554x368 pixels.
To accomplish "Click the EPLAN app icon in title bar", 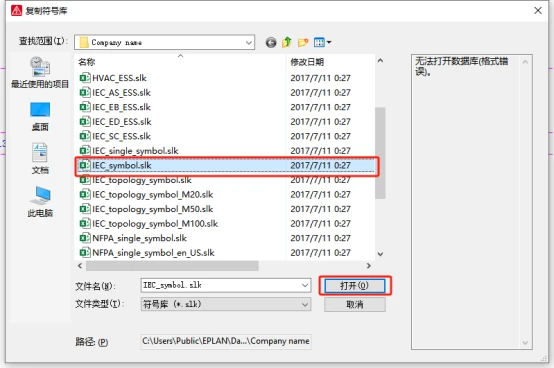I will coord(16,11).
